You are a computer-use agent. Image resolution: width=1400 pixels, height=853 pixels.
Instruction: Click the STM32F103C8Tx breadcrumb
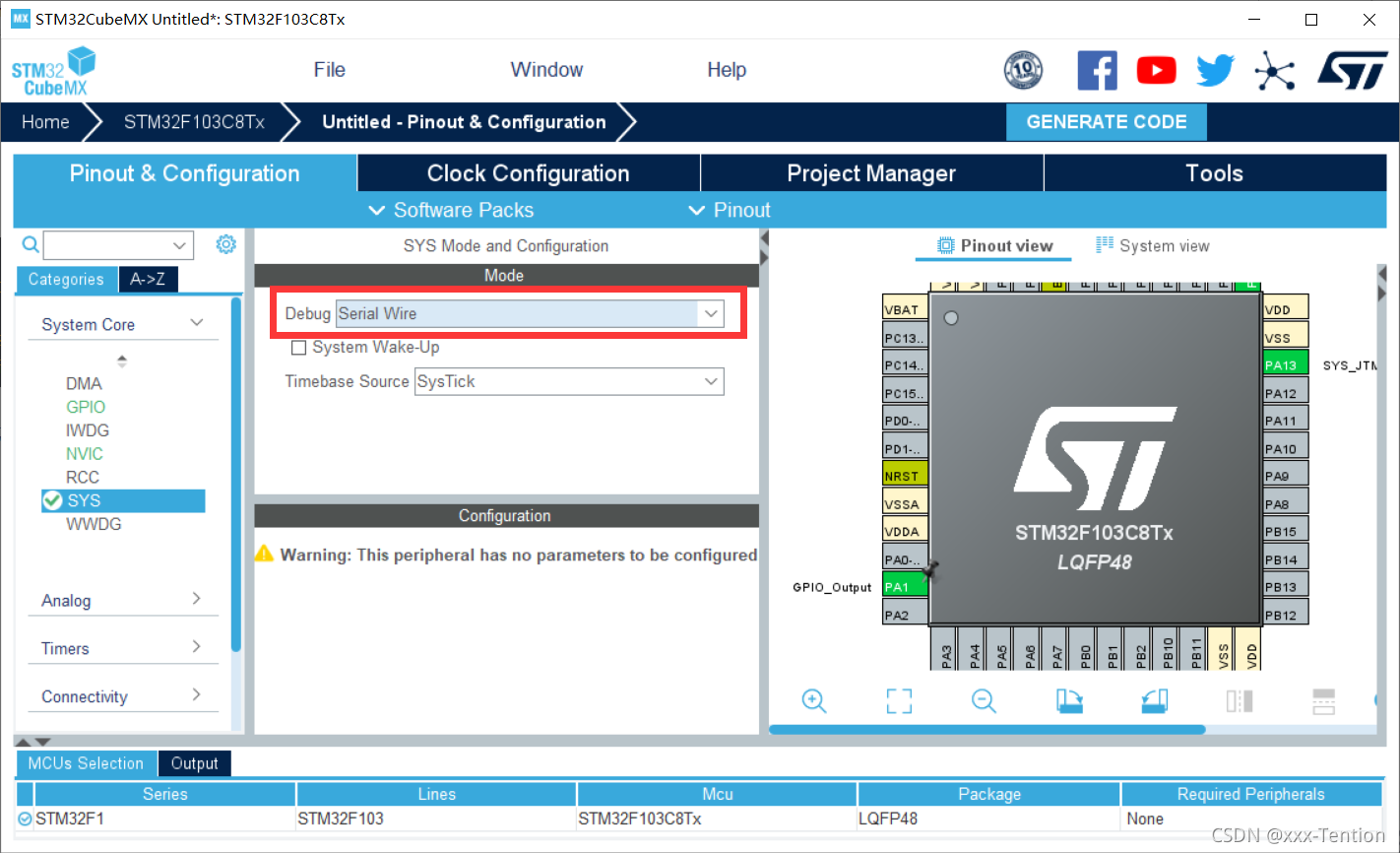pyautogui.click(x=194, y=122)
